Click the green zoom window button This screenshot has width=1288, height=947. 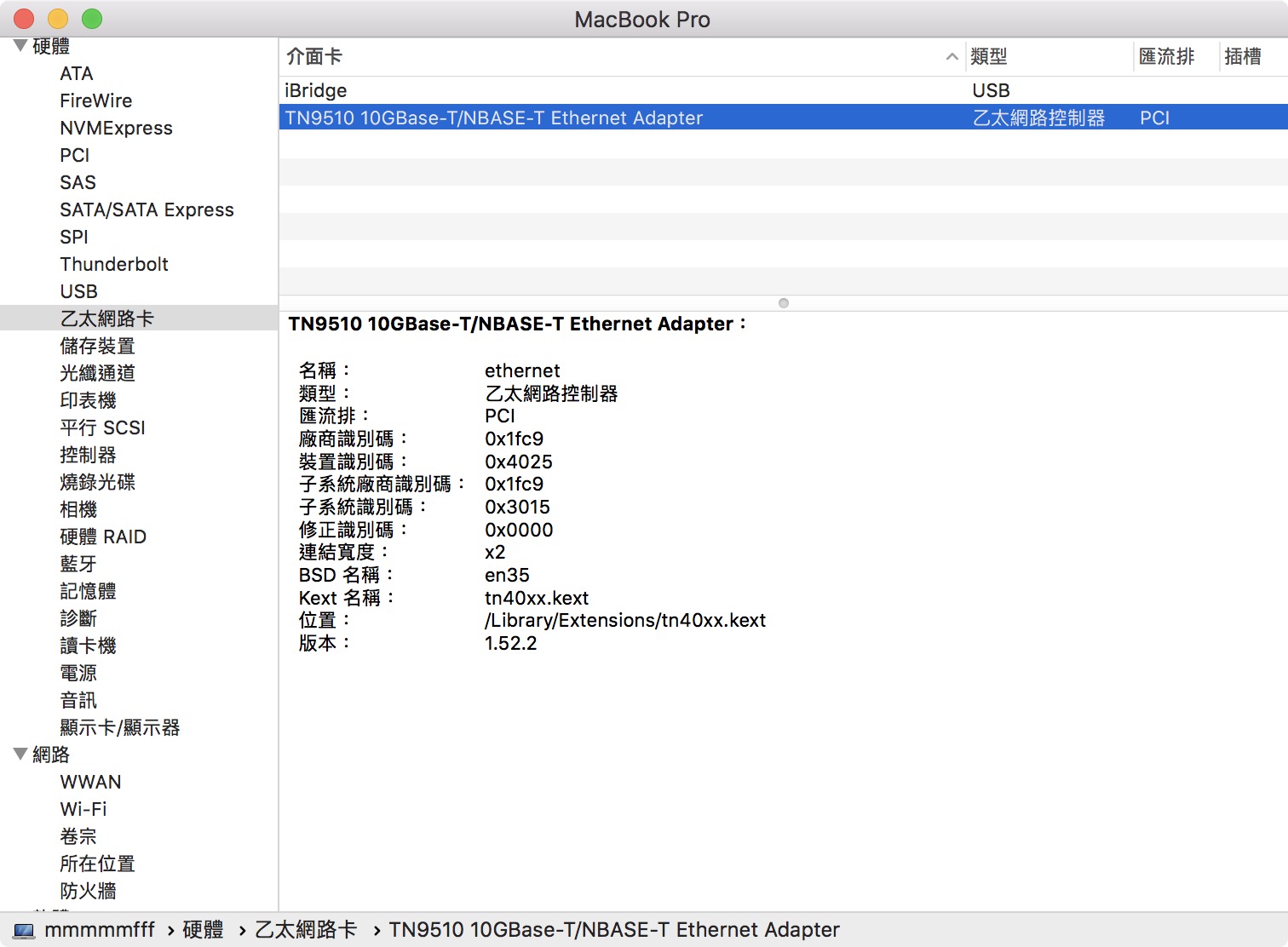91,19
